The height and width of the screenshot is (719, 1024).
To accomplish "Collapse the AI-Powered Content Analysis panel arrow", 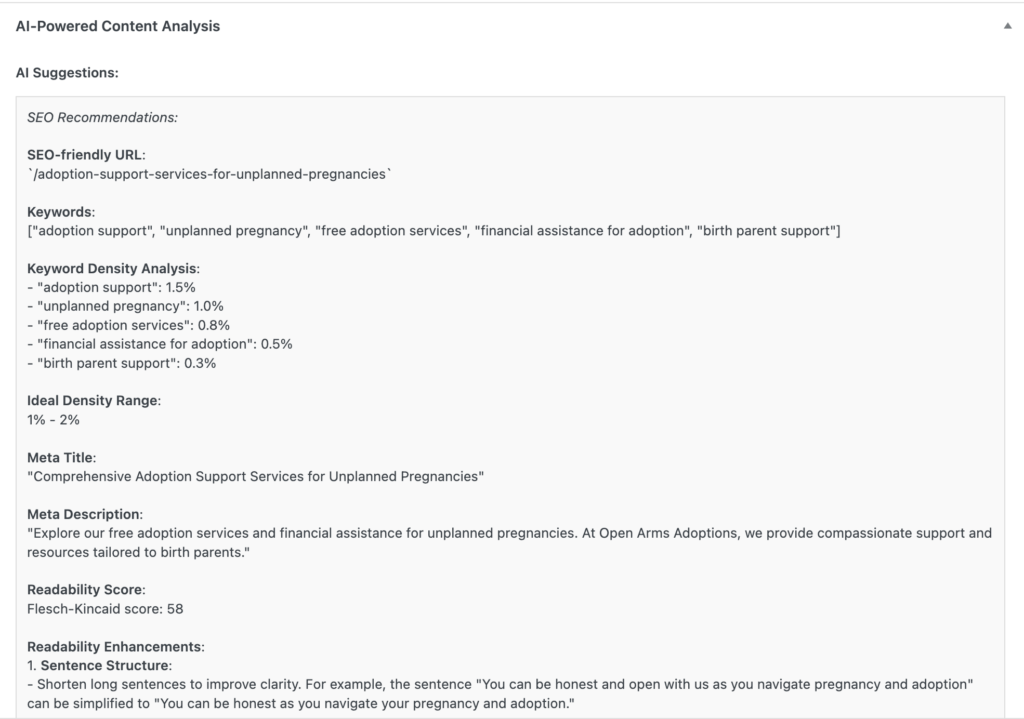I will click(x=1007, y=27).
